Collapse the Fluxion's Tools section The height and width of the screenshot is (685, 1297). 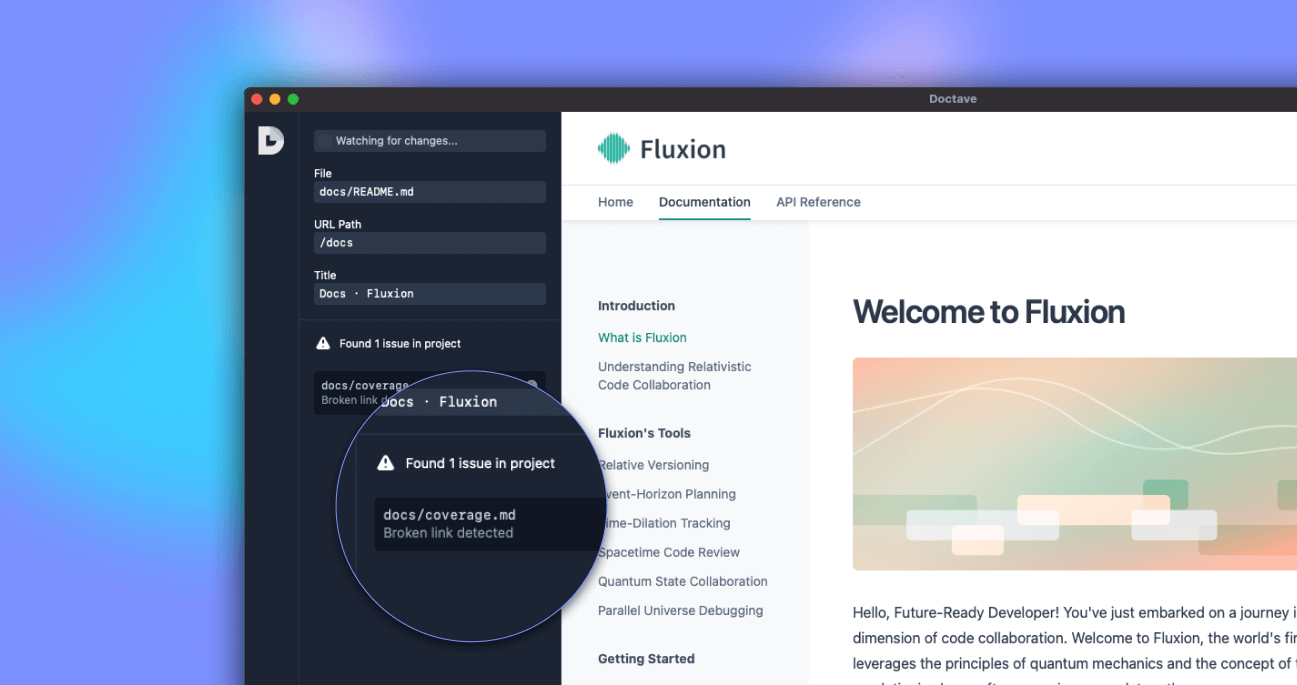coord(643,433)
